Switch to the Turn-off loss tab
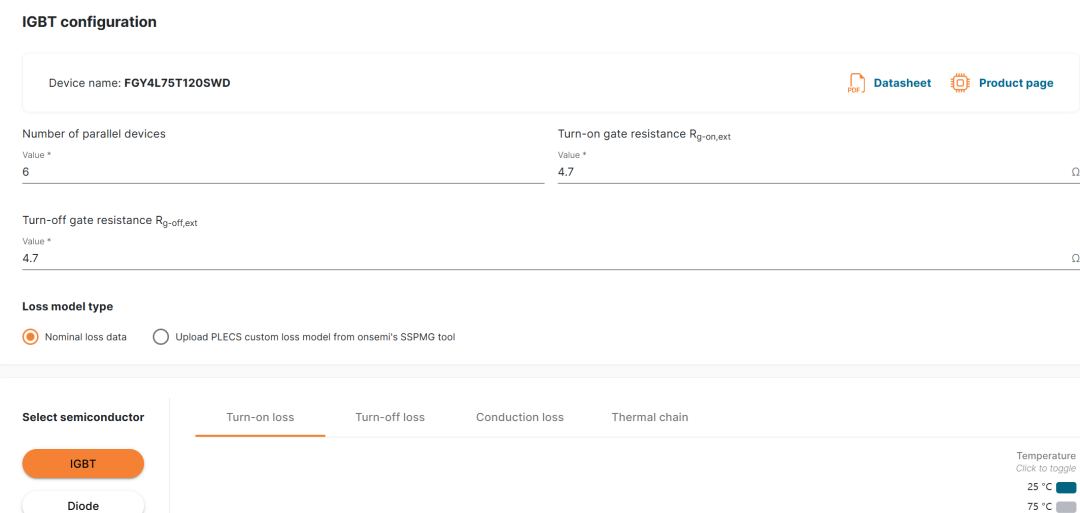 [x=390, y=417]
